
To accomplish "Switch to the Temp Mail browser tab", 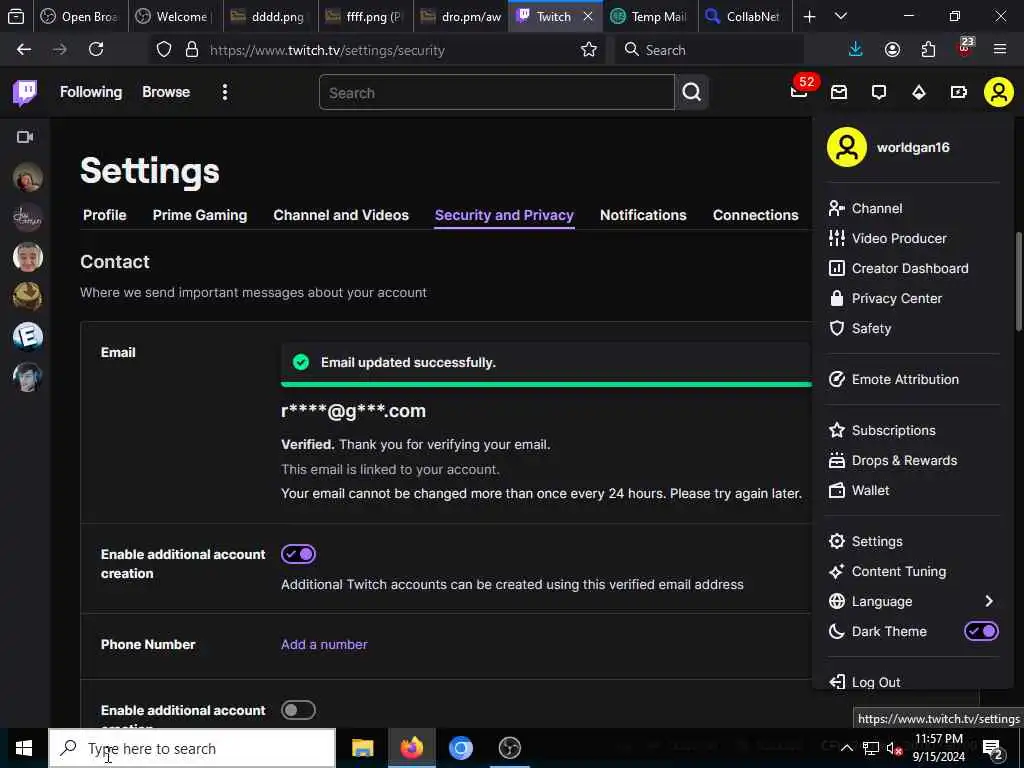I will (650, 16).
